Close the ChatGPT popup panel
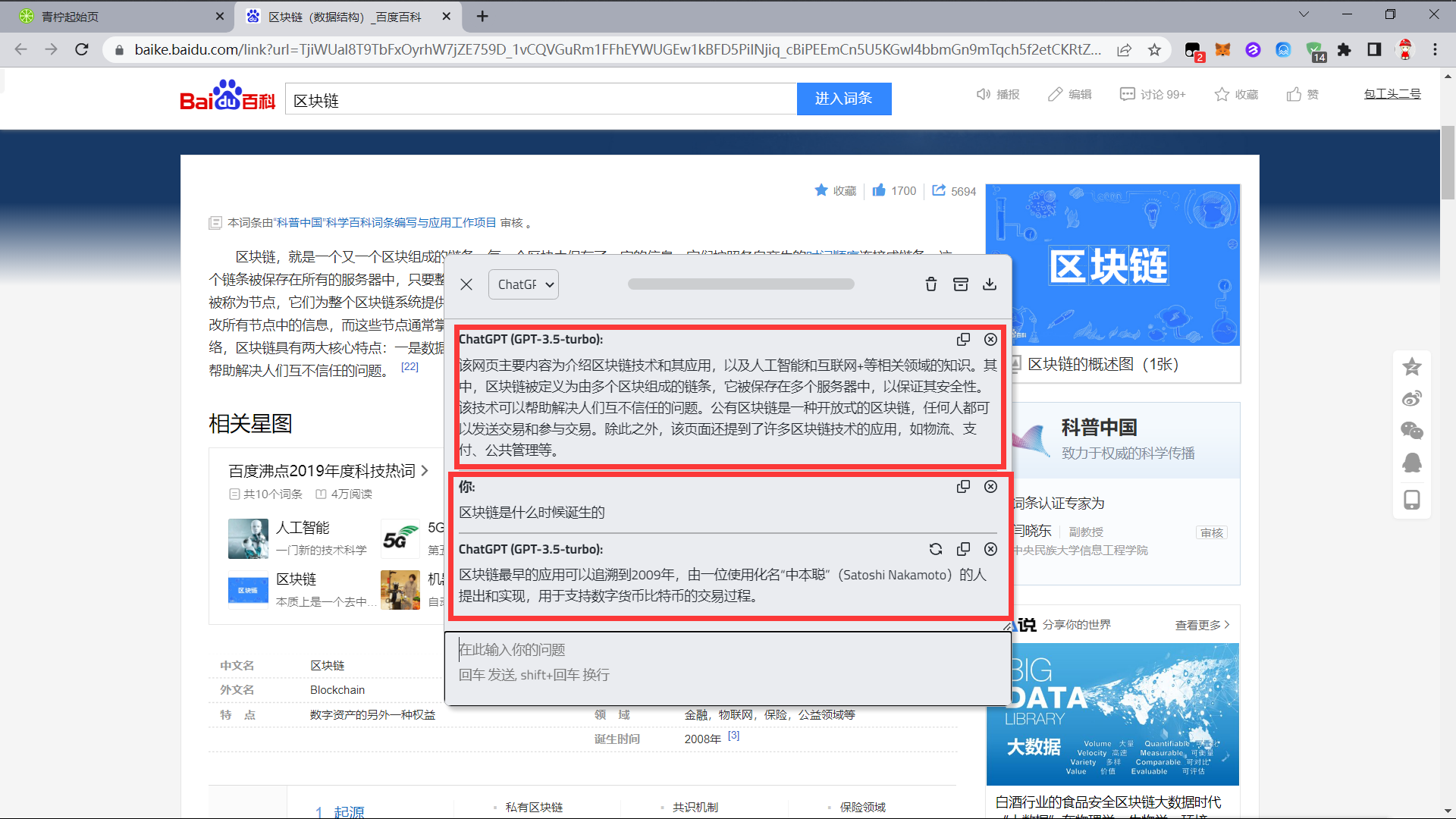Screen dimensions: 1456x819 pyautogui.click(x=466, y=284)
